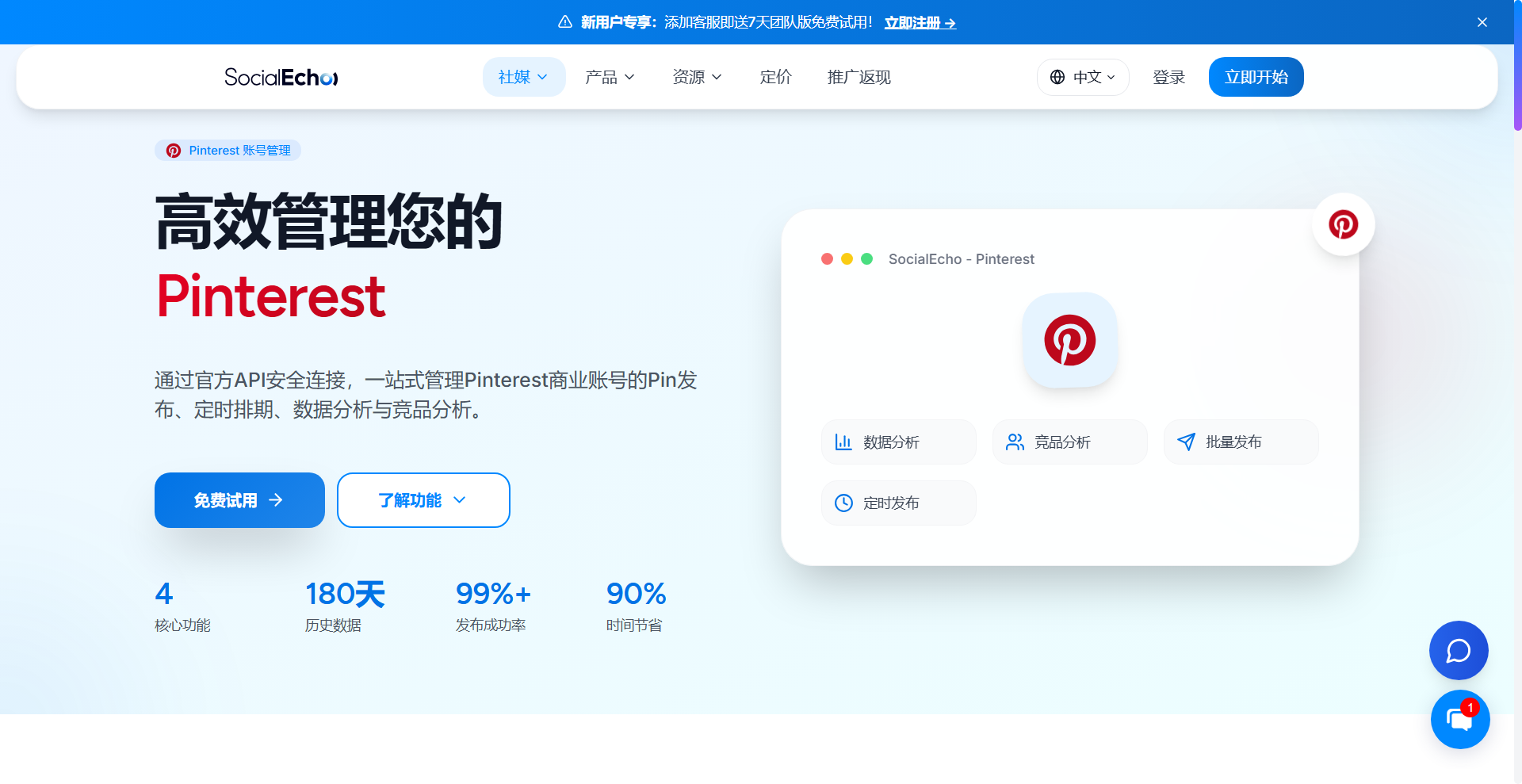Open the 推广返现 page
Viewport: 1522px width, 784px height.
(859, 77)
